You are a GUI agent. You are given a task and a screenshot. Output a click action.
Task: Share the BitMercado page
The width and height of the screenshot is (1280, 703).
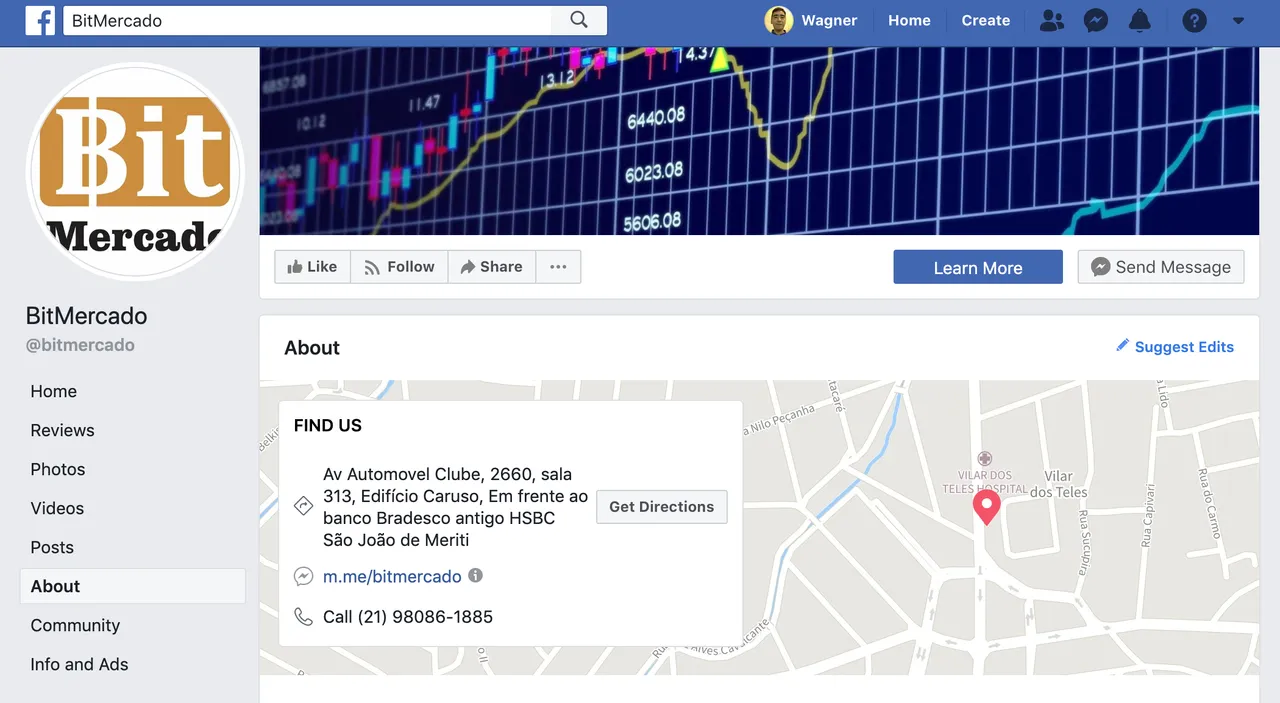(491, 267)
